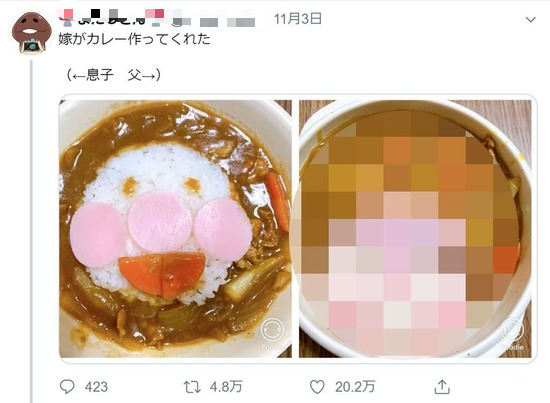Image resolution: width=550 pixels, height=403 pixels.
Task: Click the retweet arrows icon
Action: click(x=192, y=387)
